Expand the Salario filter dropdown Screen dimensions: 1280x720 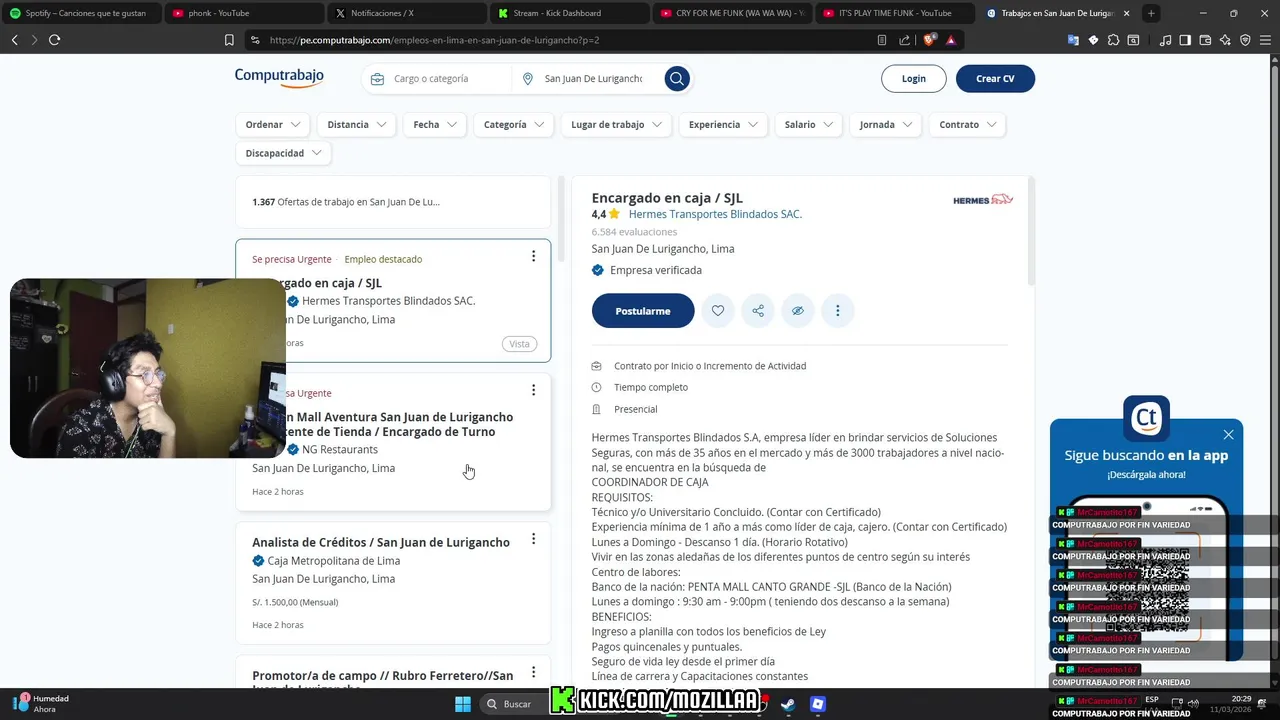(x=808, y=125)
